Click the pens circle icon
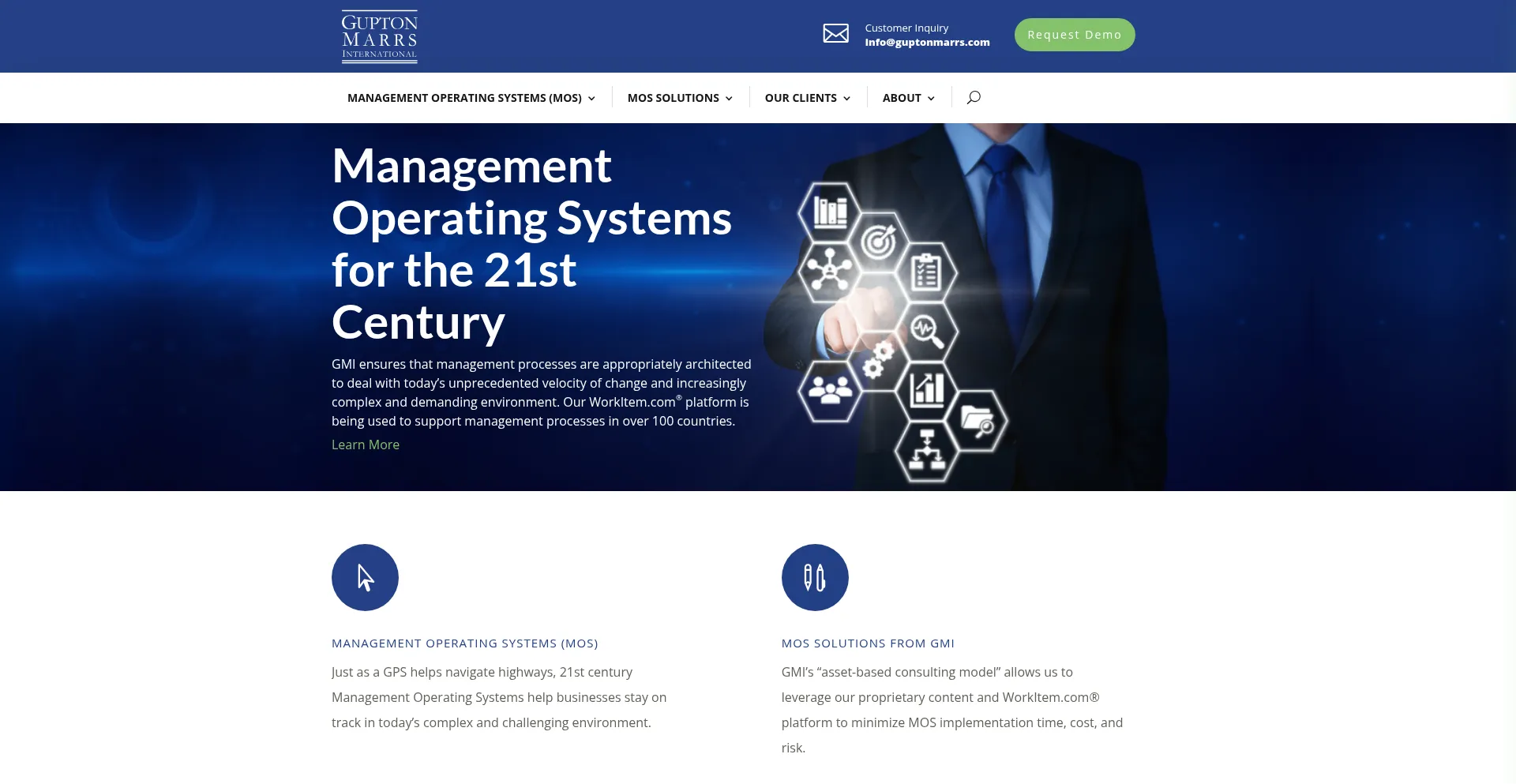 click(x=815, y=577)
